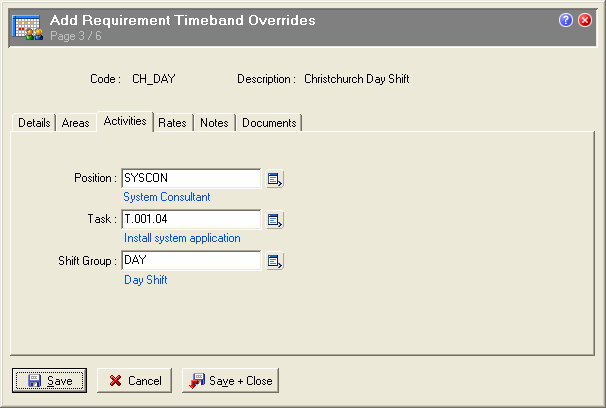The height and width of the screenshot is (408, 606).
Task: Open the Task lookup browse icon
Action: tap(275, 220)
